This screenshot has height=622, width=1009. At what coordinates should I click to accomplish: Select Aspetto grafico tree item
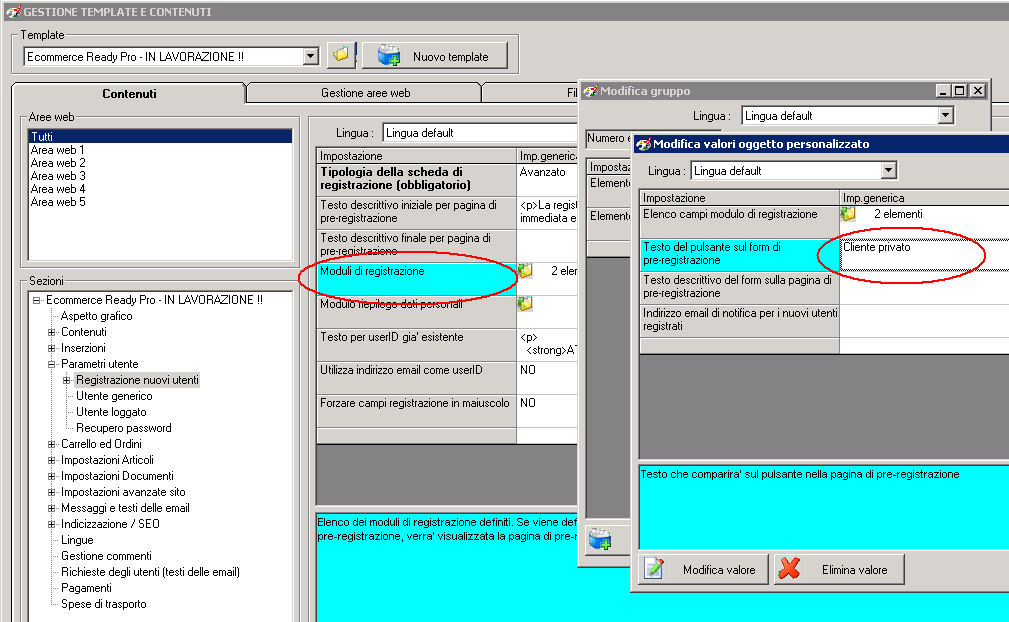[x=97, y=316]
